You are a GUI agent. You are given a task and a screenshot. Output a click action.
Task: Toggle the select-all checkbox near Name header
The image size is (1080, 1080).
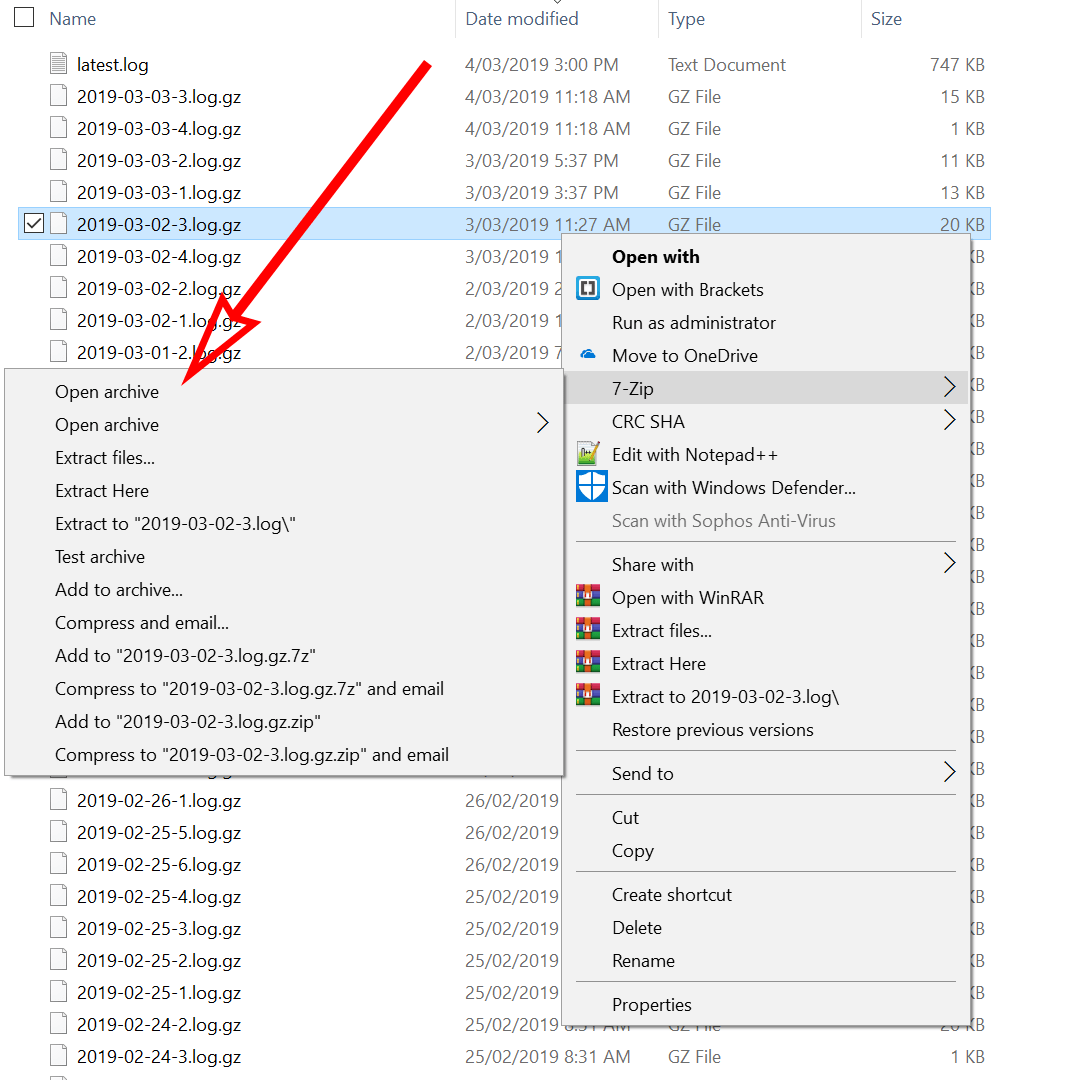click(x=23, y=17)
